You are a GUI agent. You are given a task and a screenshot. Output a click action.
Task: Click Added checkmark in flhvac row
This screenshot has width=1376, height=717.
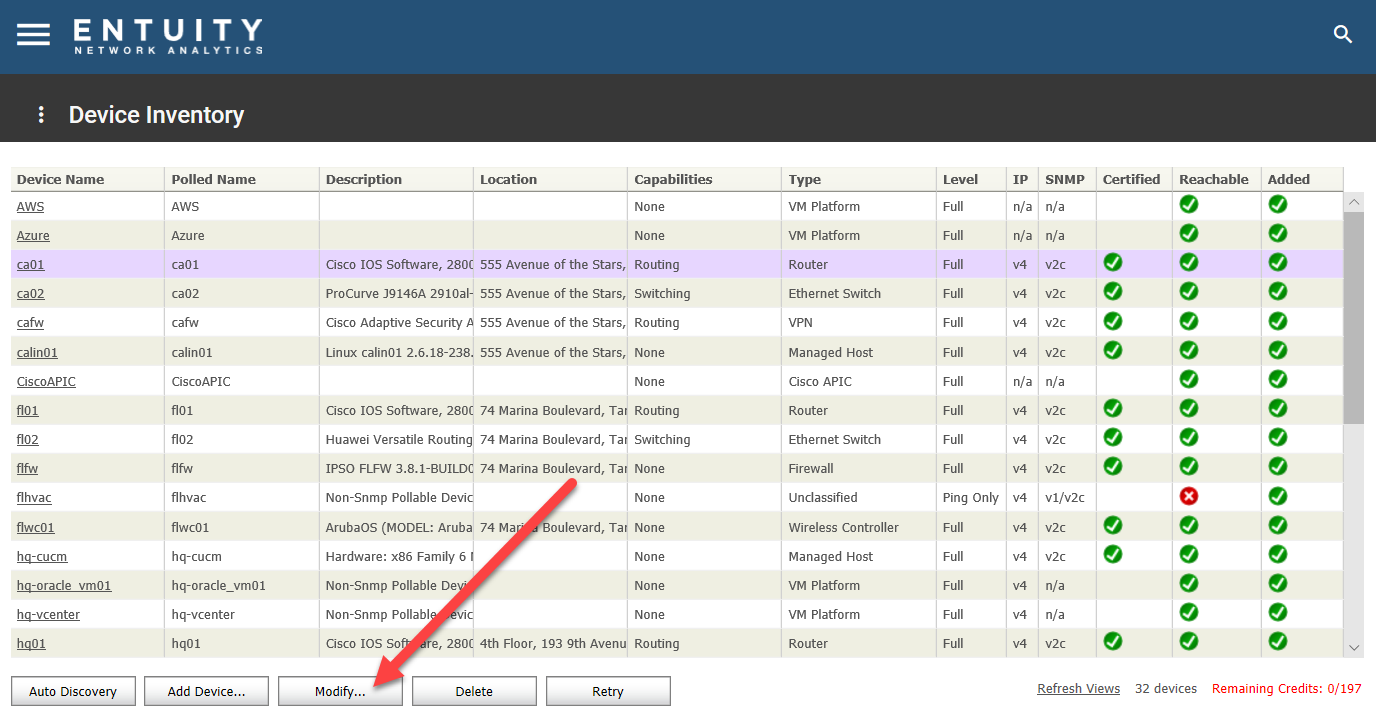[1278, 496]
